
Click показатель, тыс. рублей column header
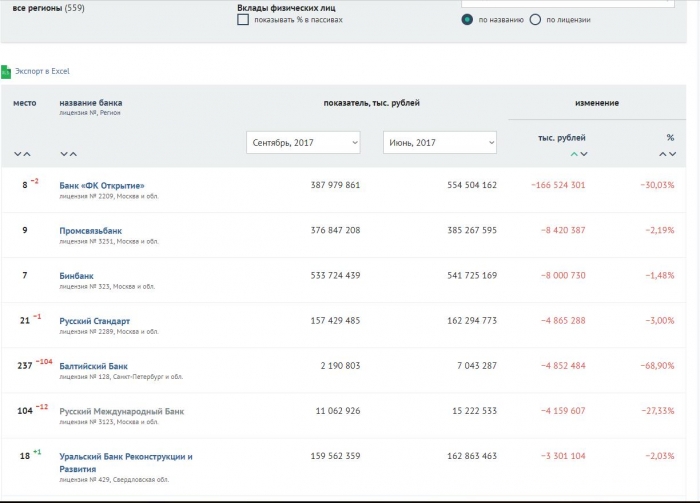(x=371, y=103)
